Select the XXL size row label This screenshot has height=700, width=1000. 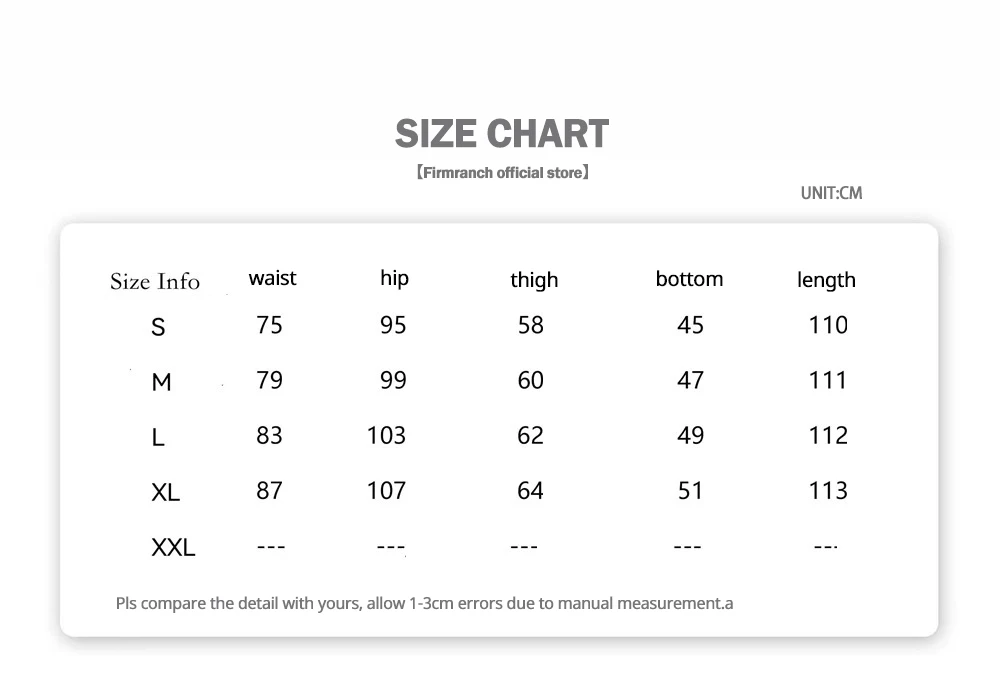[x=173, y=547]
